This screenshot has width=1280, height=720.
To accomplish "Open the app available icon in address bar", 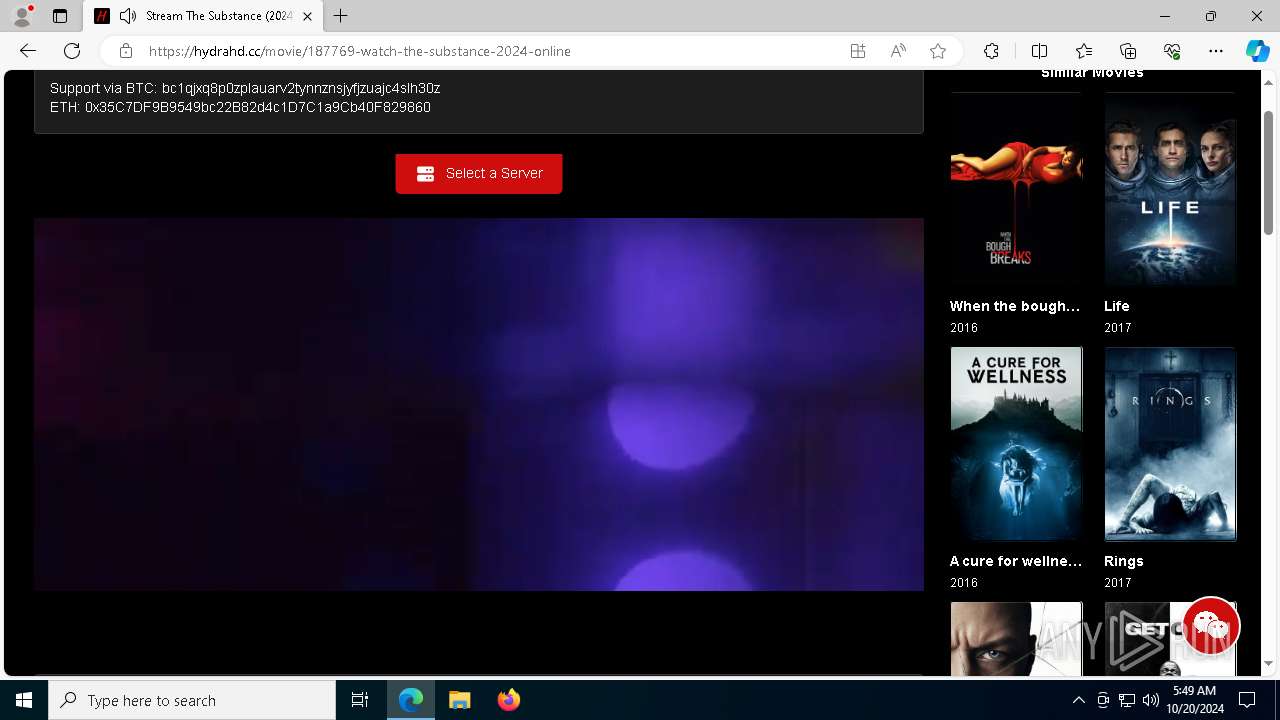I will click(858, 51).
